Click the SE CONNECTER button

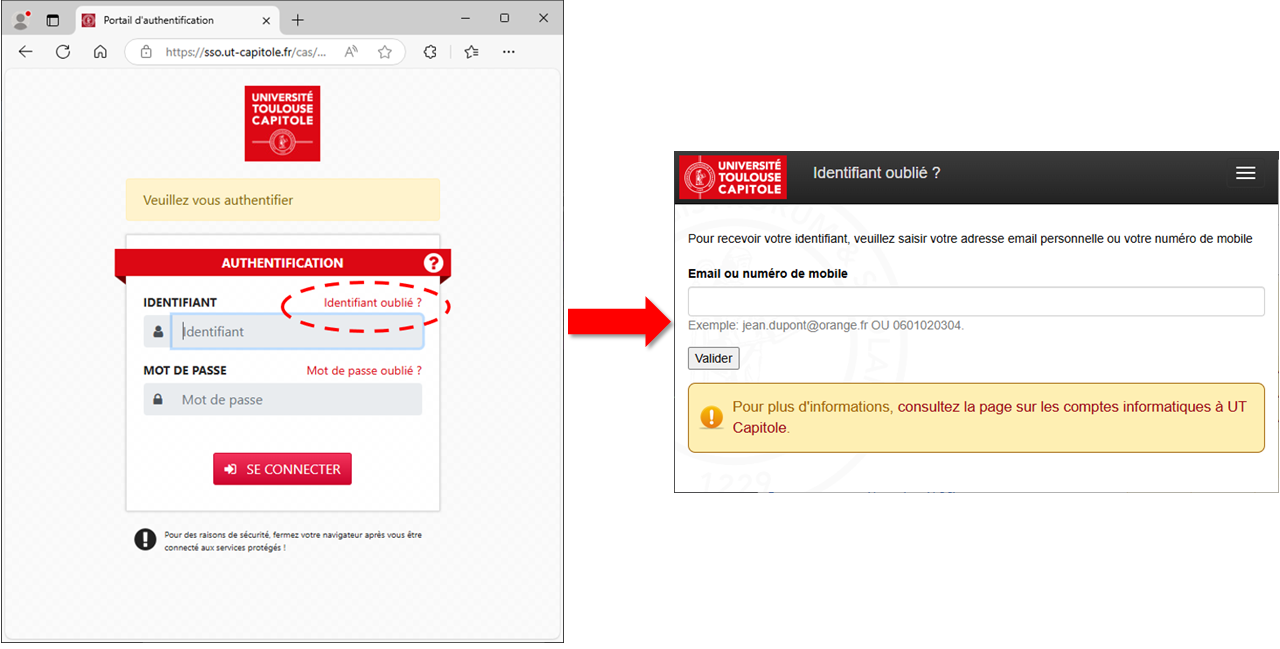click(282, 469)
